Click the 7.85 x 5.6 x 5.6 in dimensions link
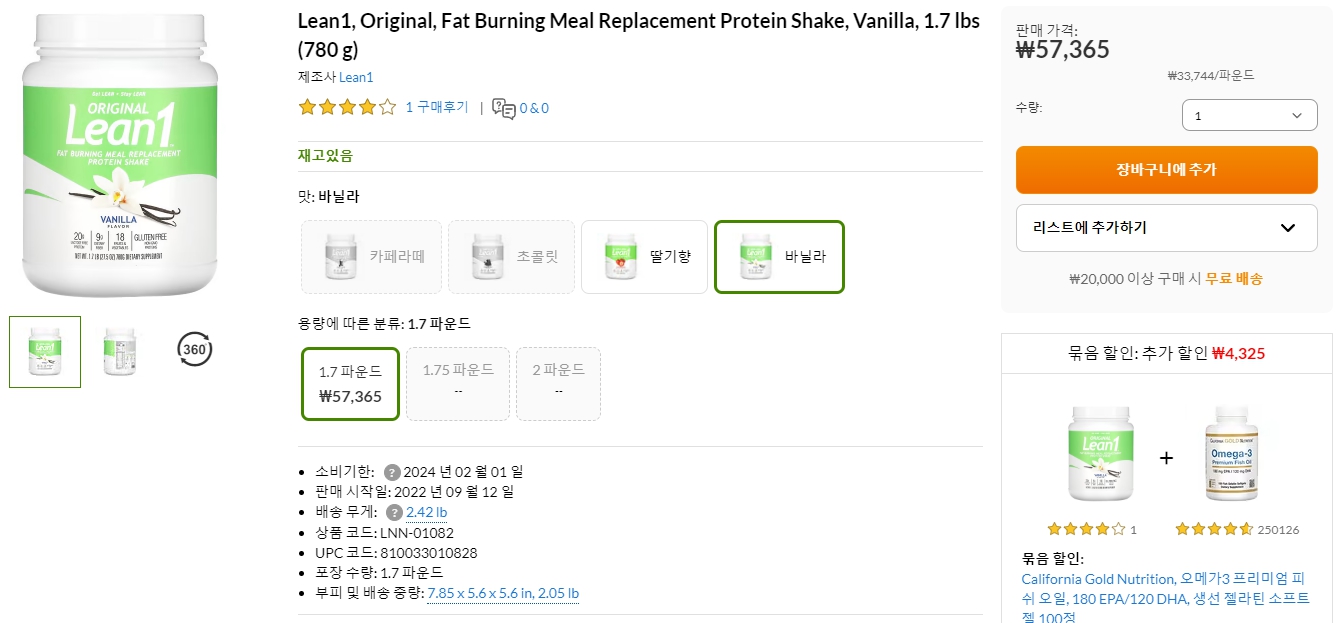The image size is (1340, 623). point(475,592)
